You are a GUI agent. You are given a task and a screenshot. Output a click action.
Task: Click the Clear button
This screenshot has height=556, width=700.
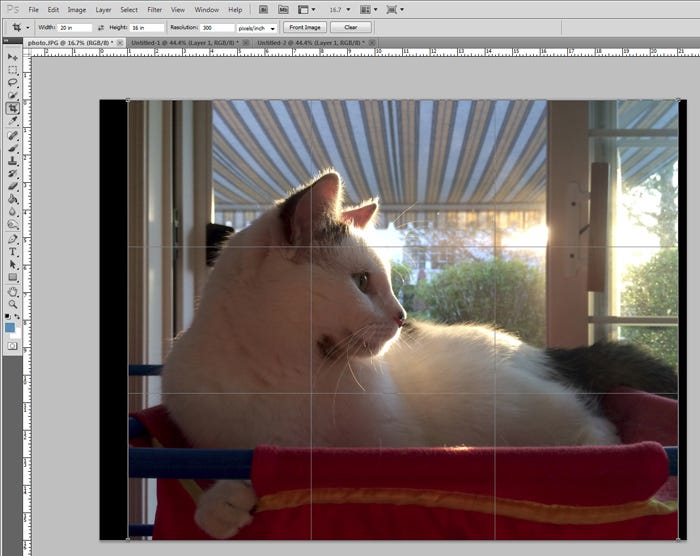351,28
